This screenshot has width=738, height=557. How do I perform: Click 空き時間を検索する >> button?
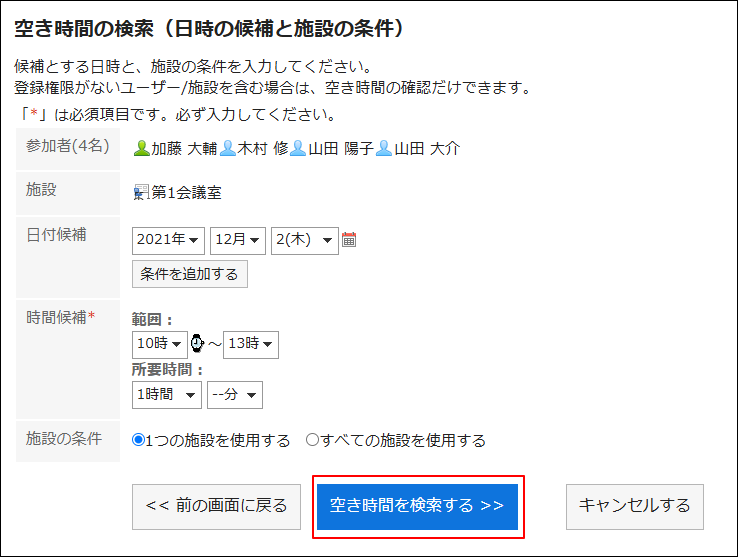click(417, 507)
